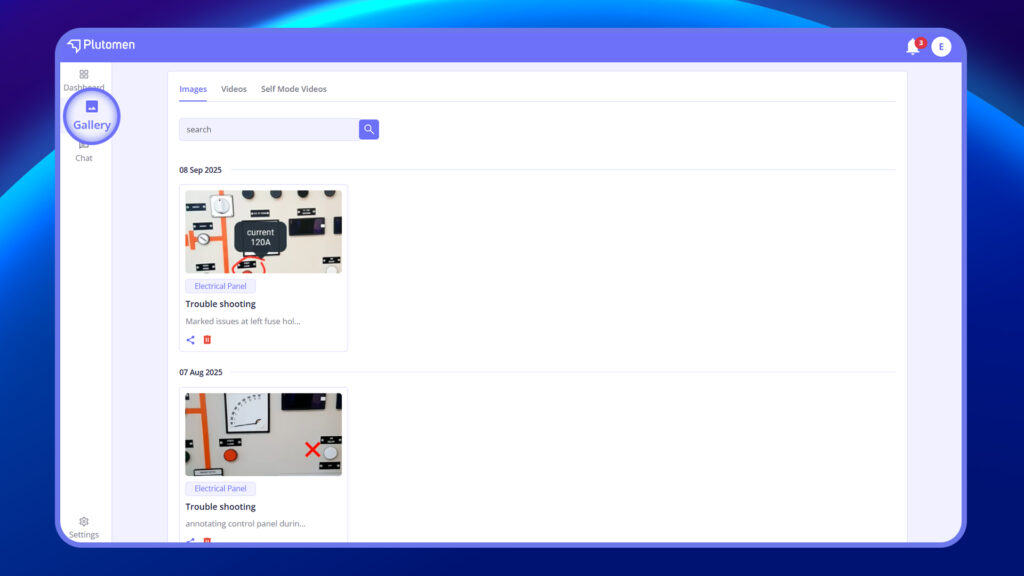Open Gallery in sidebar
Viewport: 1024px width, 576px height.
pos(91,116)
